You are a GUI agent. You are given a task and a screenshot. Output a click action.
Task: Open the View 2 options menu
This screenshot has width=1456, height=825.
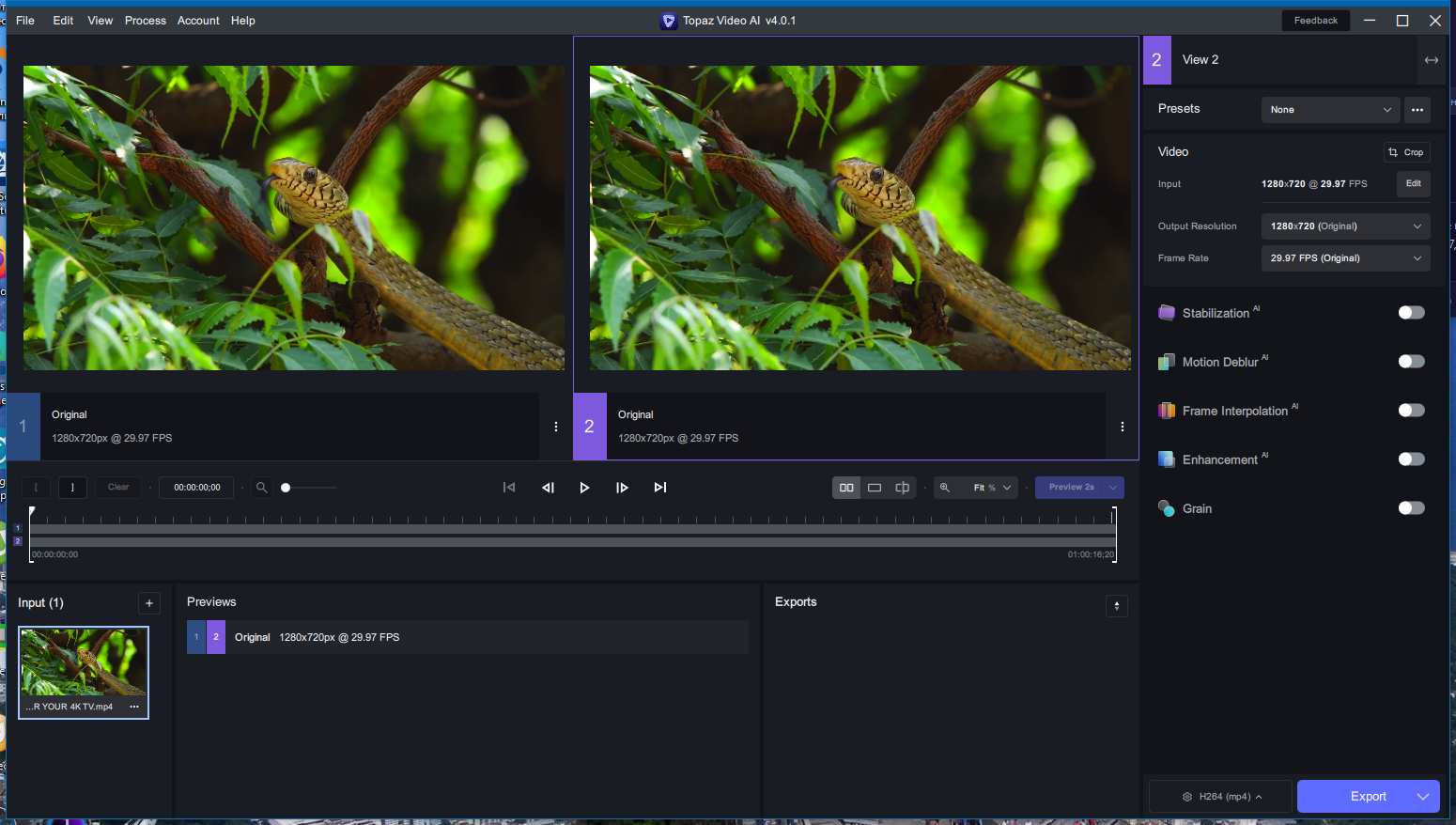1123,427
